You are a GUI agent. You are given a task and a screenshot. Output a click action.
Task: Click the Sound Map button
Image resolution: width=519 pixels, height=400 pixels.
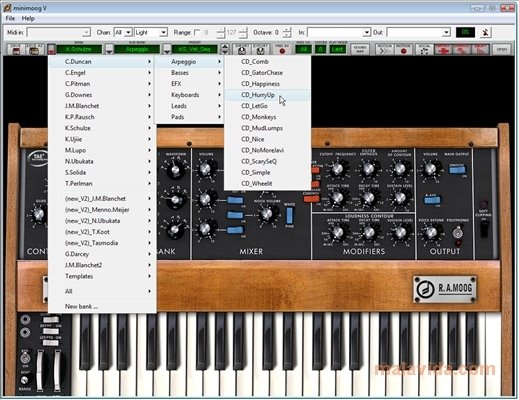click(x=360, y=49)
